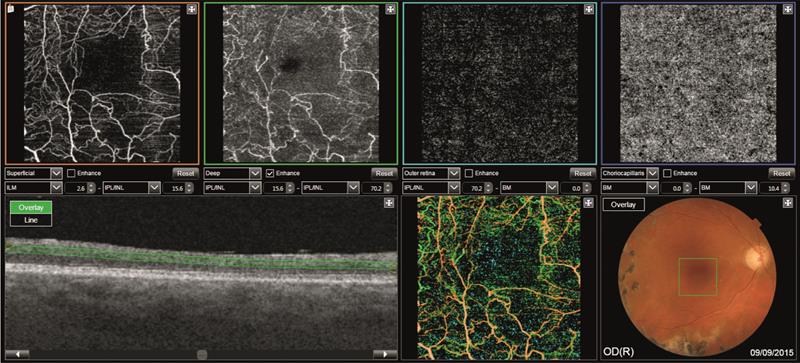This screenshot has width=800, height=363.
Task: Expand the B-scan cross-section panel
Action: pos(389,203)
